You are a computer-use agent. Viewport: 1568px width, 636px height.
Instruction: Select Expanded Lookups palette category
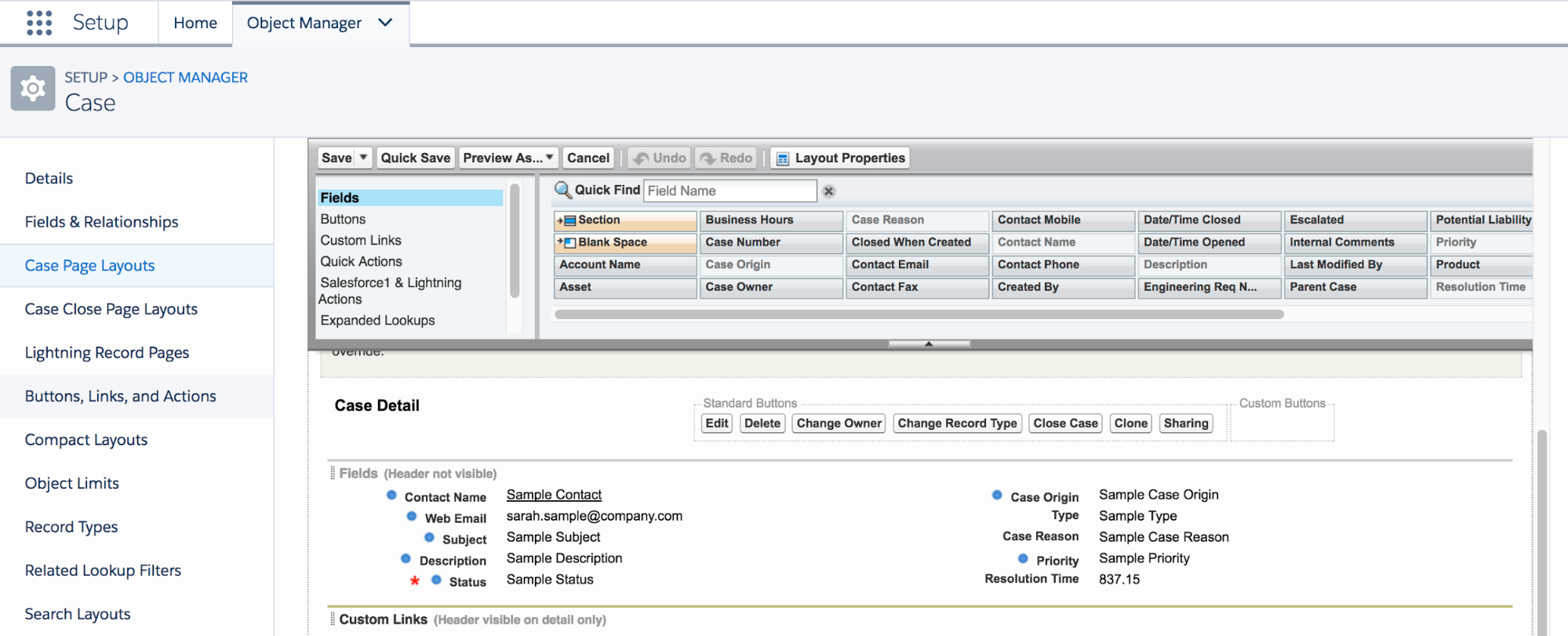[377, 320]
